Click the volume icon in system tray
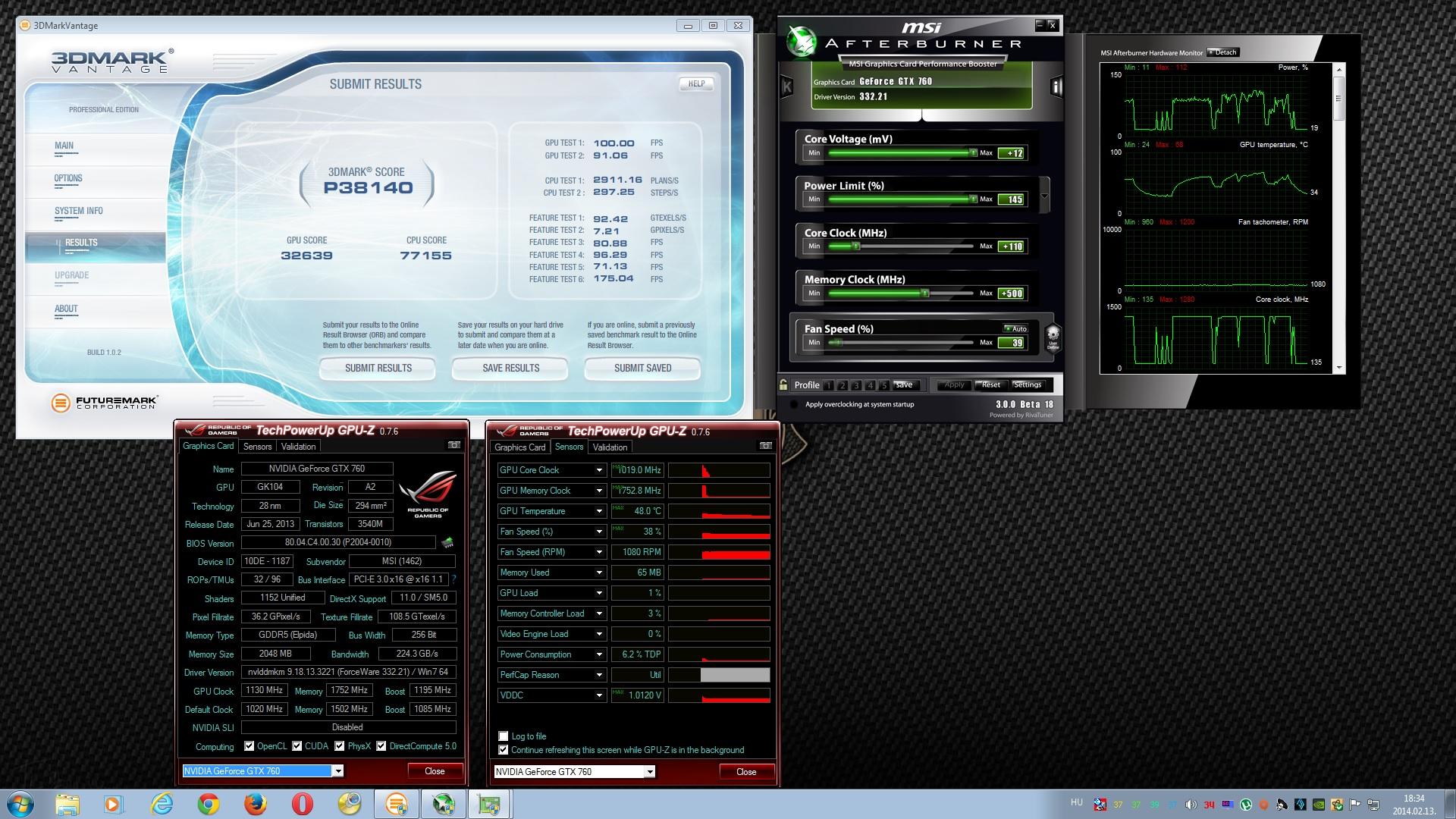Image resolution: width=1456 pixels, height=819 pixels. (1191, 805)
